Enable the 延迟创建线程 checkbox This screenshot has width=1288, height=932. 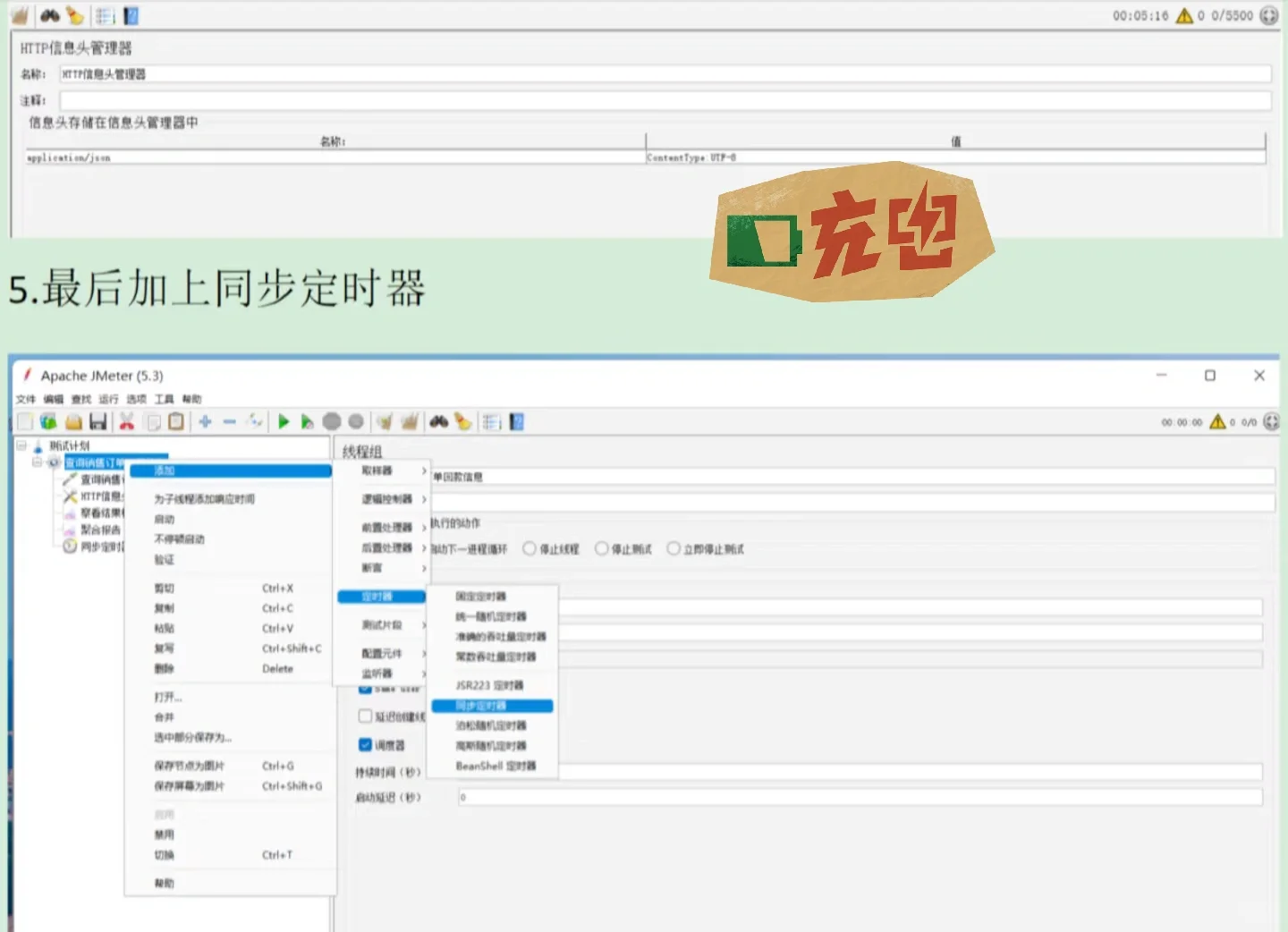coord(365,716)
